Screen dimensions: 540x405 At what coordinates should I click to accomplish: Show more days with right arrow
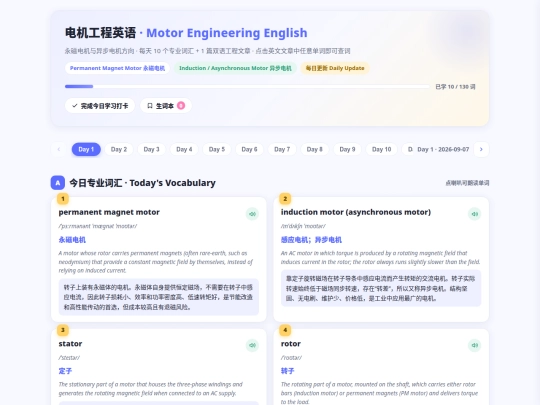[x=481, y=149]
